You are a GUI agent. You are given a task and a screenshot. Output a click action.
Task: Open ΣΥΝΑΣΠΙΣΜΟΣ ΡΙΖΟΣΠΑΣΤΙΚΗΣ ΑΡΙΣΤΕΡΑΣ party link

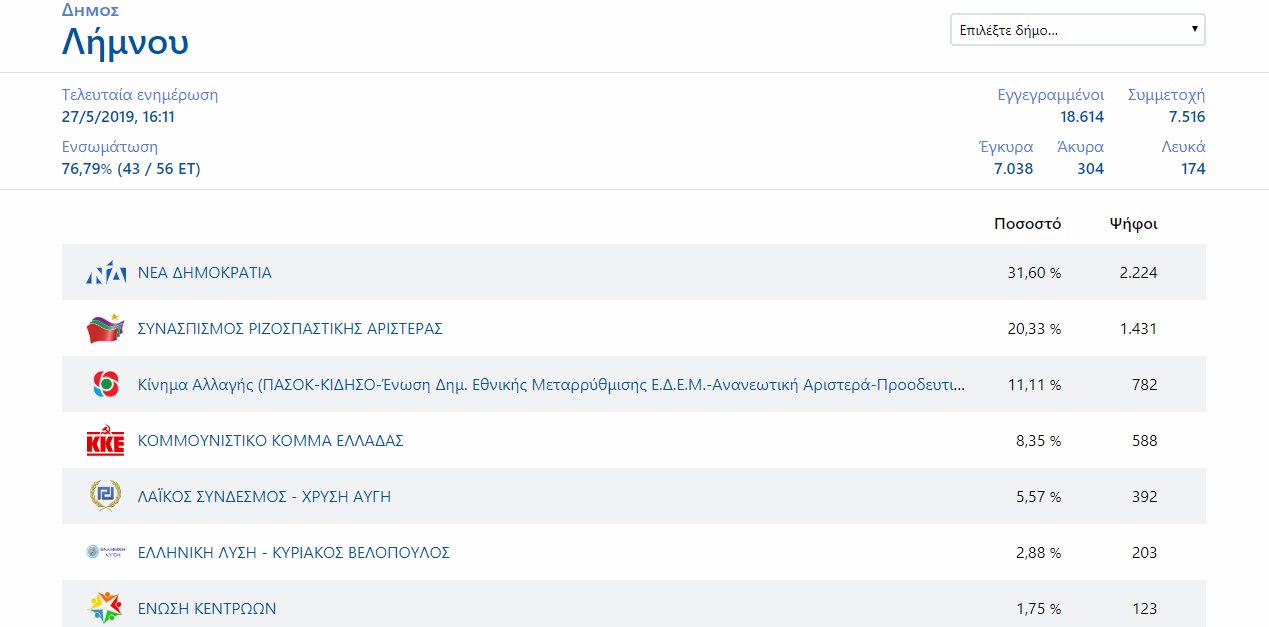[290, 329]
